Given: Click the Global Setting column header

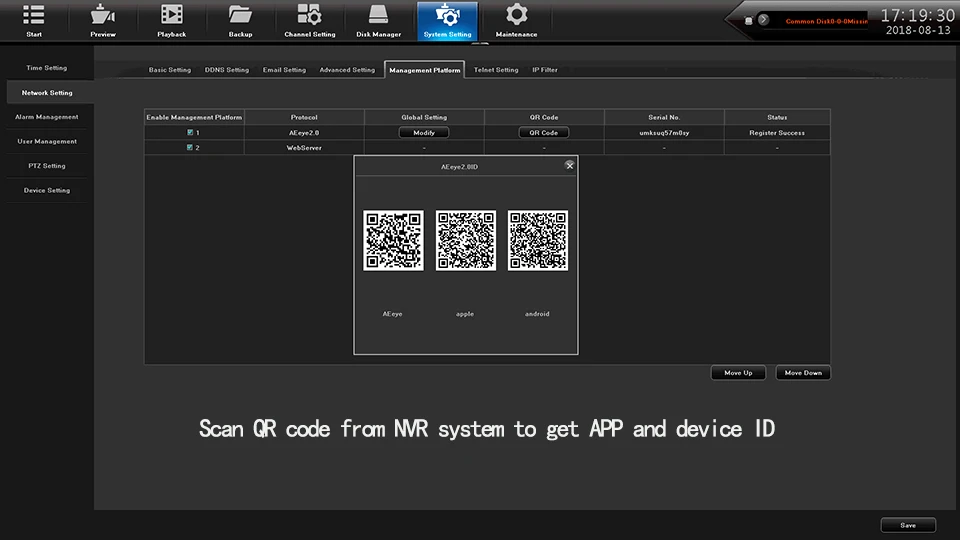Looking at the screenshot, I should tap(424, 117).
